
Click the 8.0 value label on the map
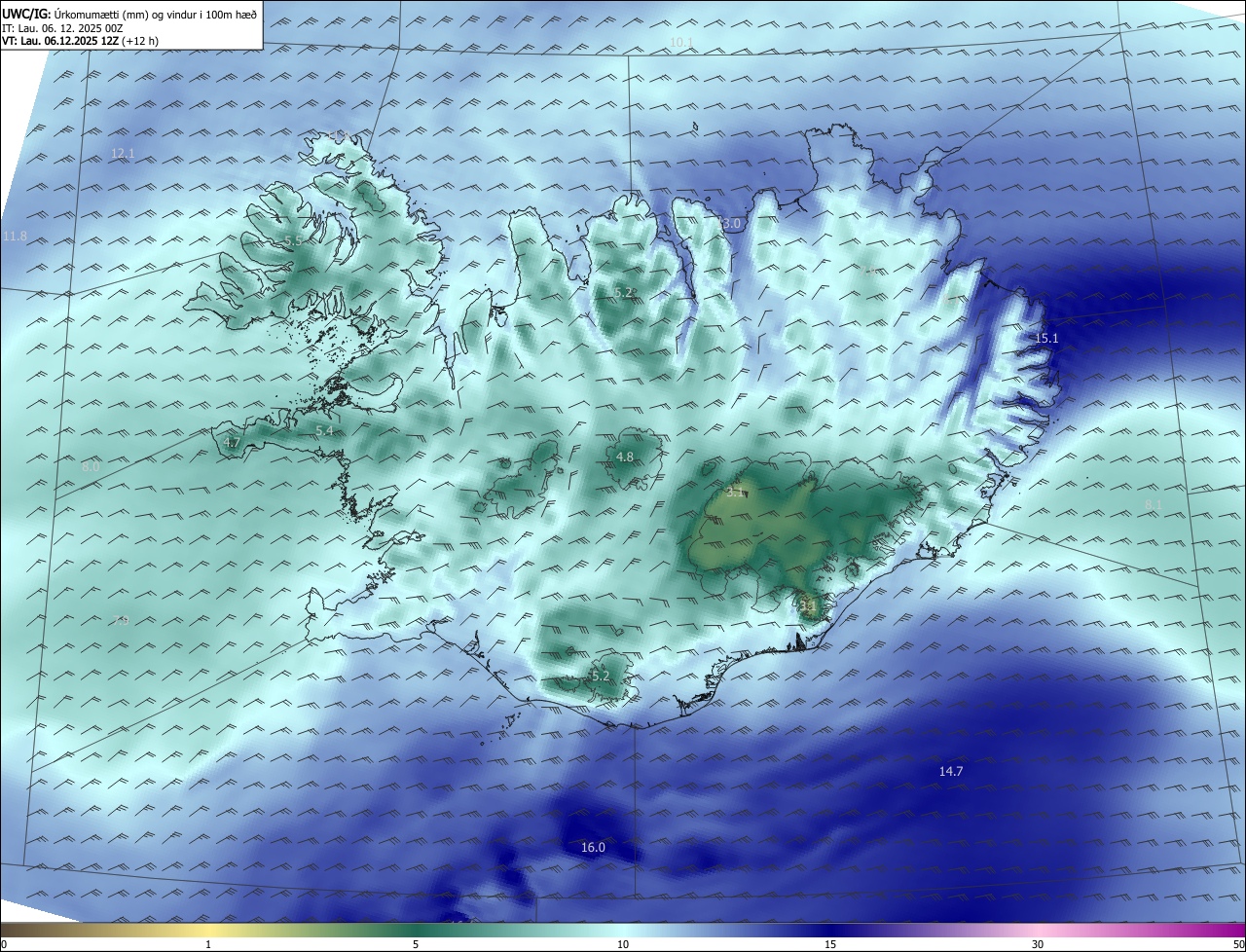pyautogui.click(x=91, y=467)
